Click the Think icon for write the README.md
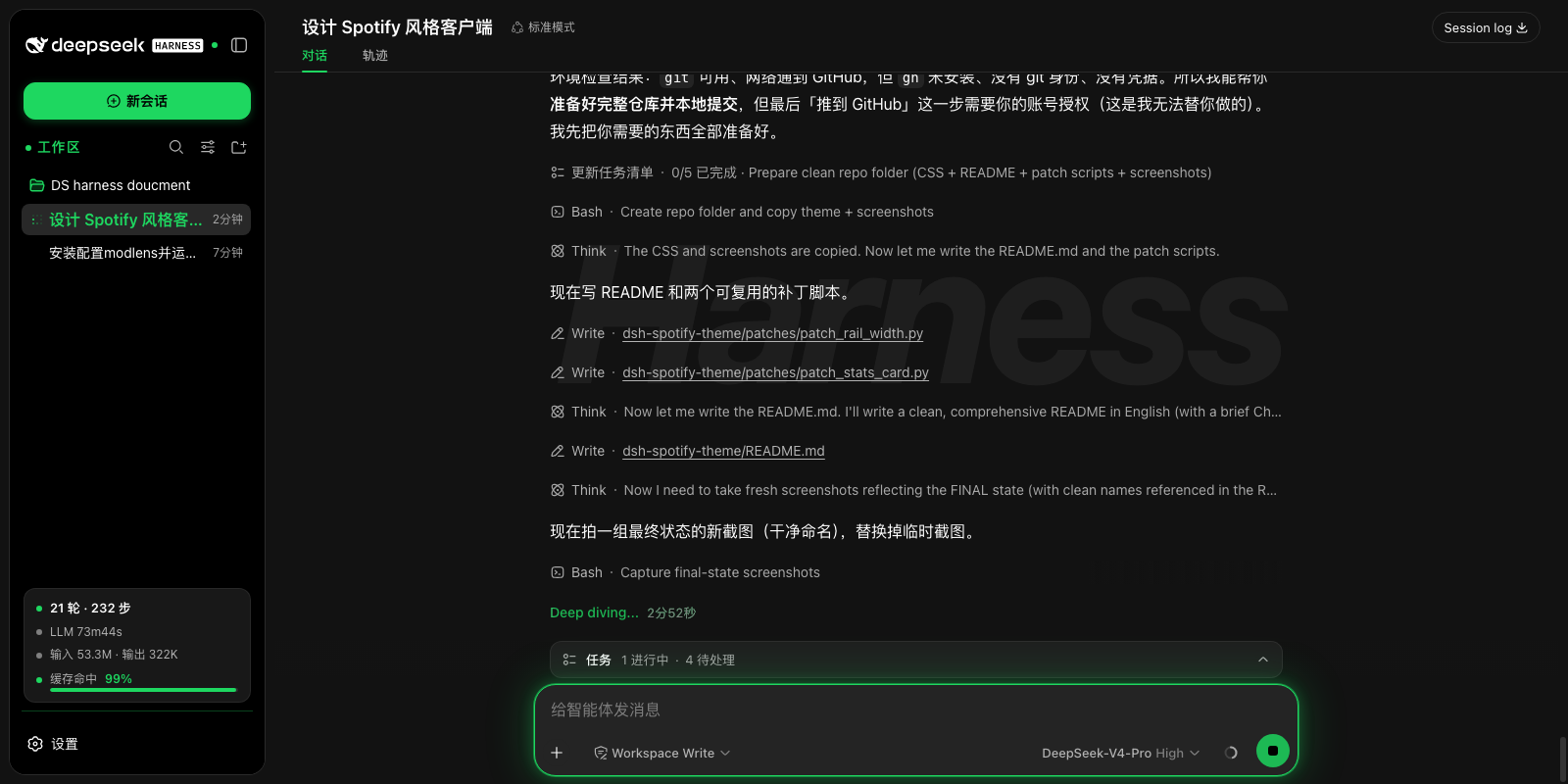Image resolution: width=1568 pixels, height=784 pixels. pyautogui.click(x=558, y=412)
